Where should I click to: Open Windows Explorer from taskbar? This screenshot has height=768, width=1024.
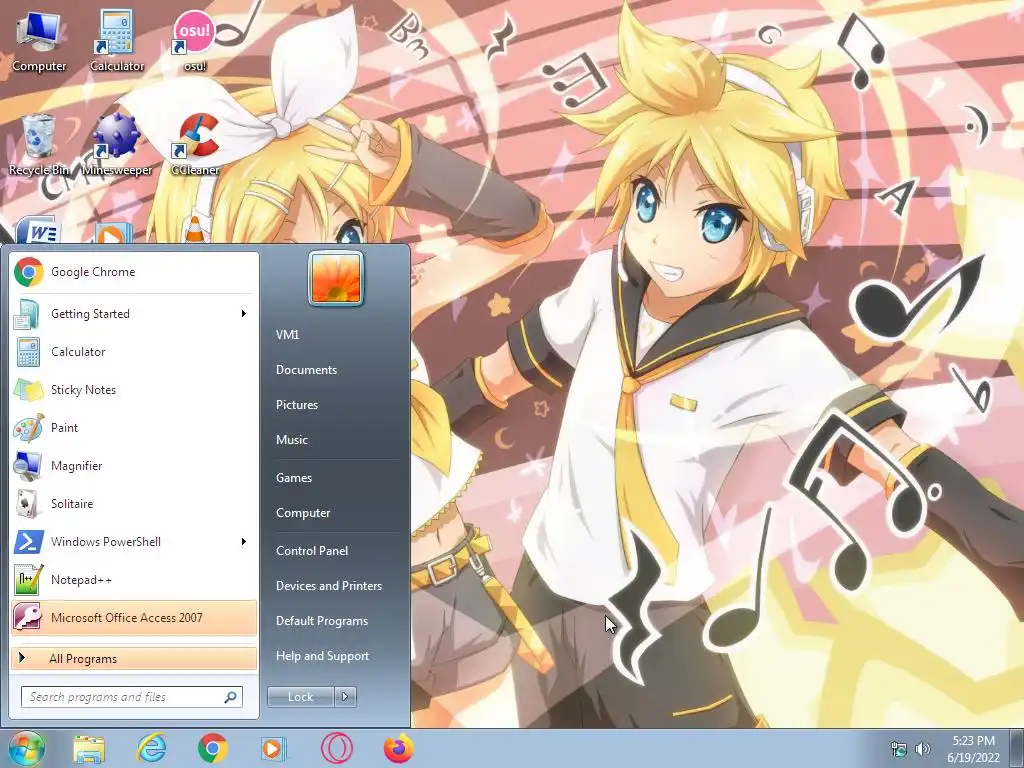89,749
